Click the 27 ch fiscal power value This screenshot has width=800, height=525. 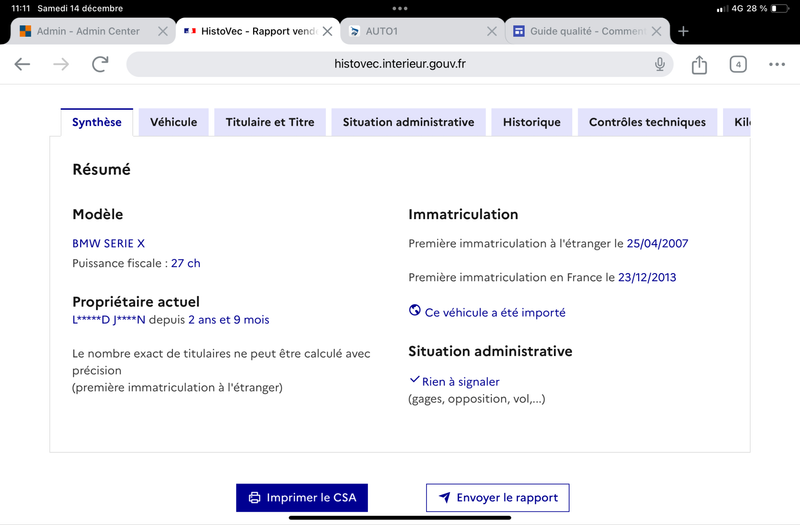(x=186, y=263)
